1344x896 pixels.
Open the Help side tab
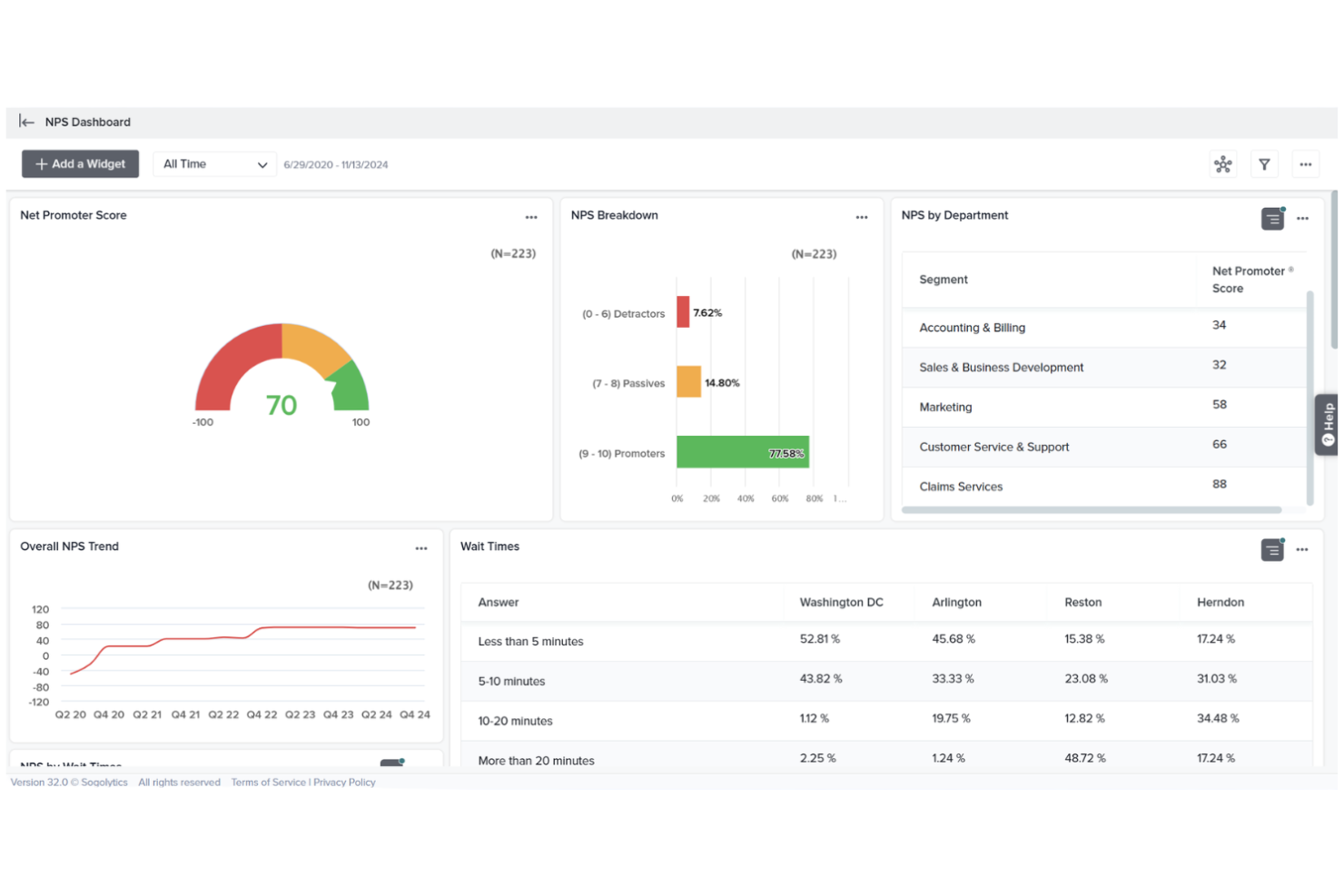click(1327, 424)
